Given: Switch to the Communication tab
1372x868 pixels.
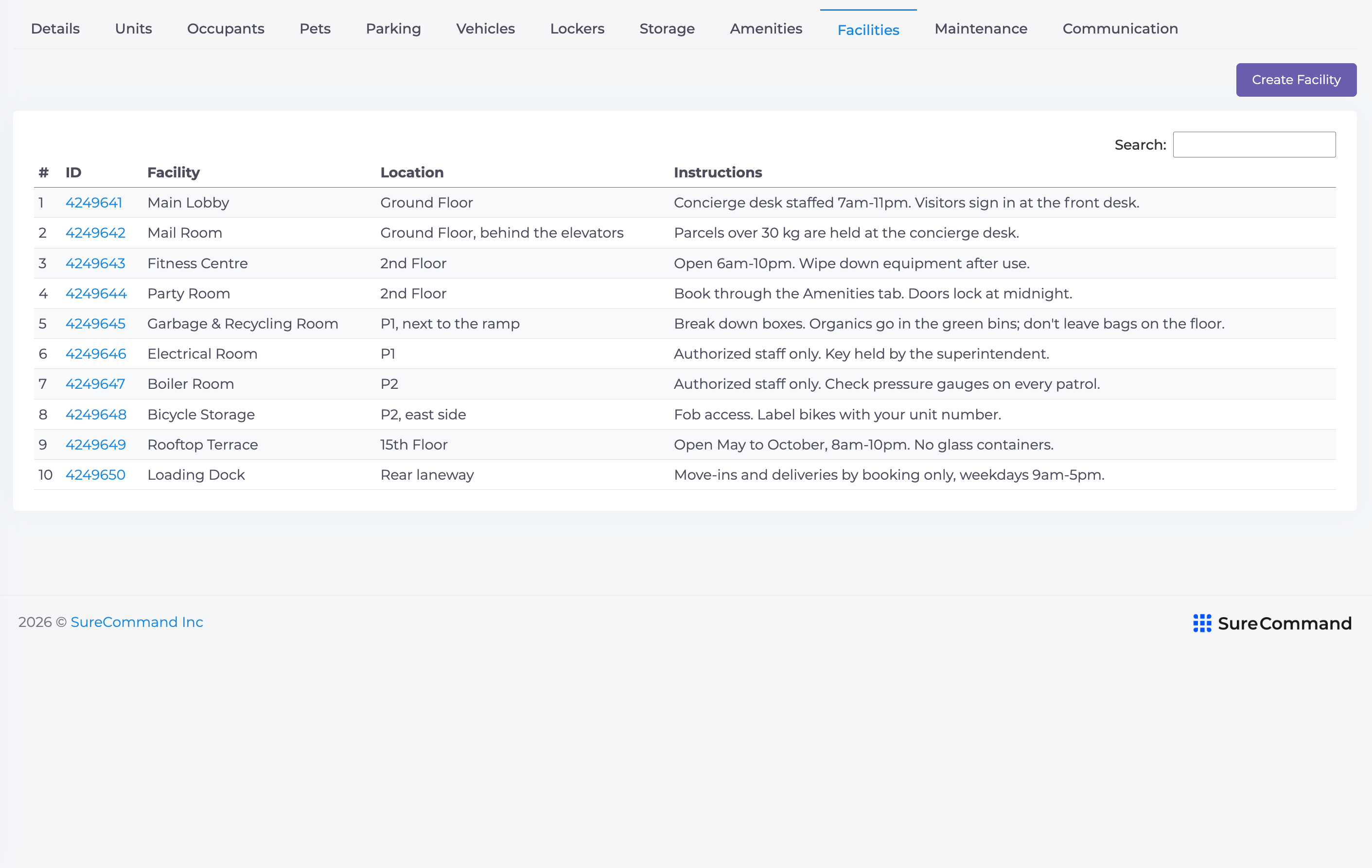Looking at the screenshot, I should coord(1120,29).
